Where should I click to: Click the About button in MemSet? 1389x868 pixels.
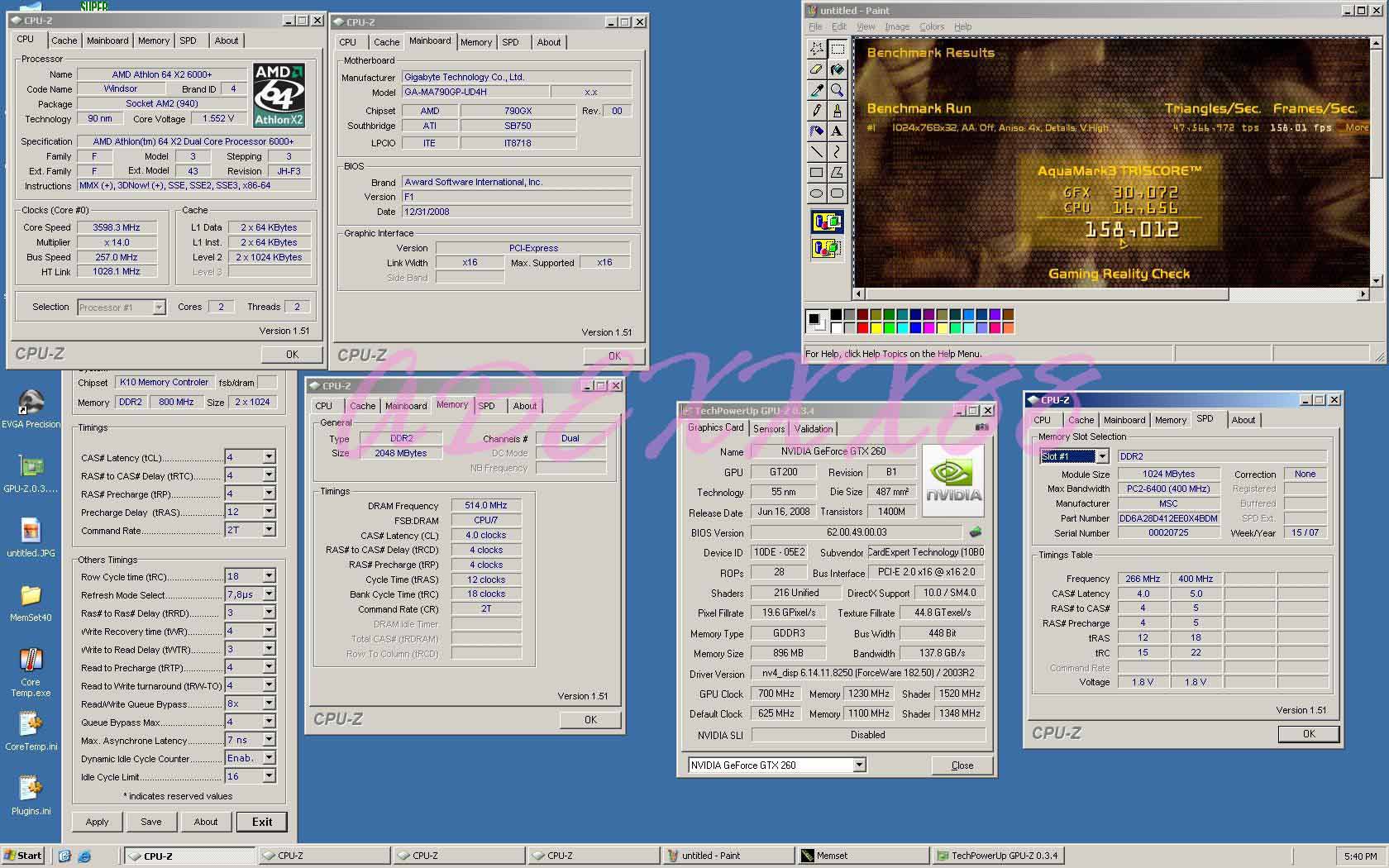coord(206,822)
